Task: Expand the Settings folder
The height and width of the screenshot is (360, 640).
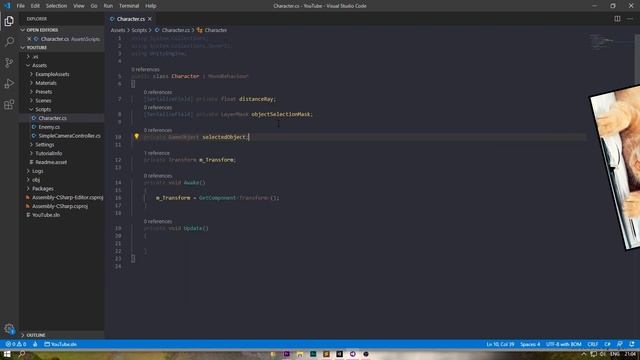Action: pos(44,144)
